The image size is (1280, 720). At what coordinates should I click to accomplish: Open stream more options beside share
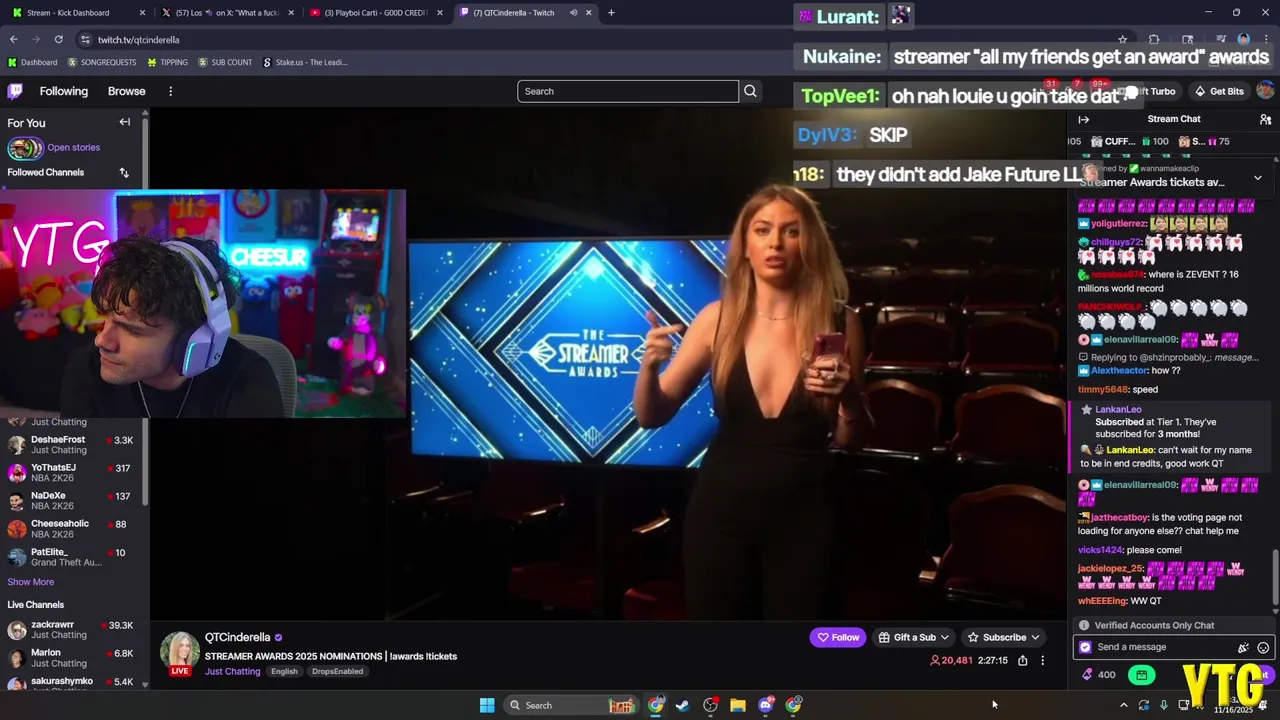[x=1042, y=661]
